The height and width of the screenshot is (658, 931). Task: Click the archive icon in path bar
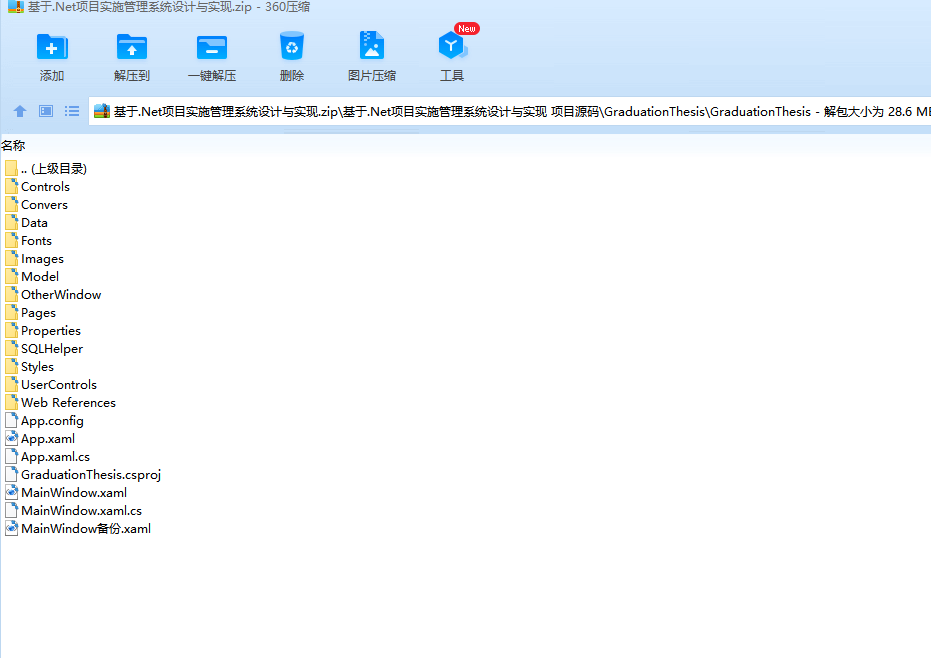tap(102, 111)
